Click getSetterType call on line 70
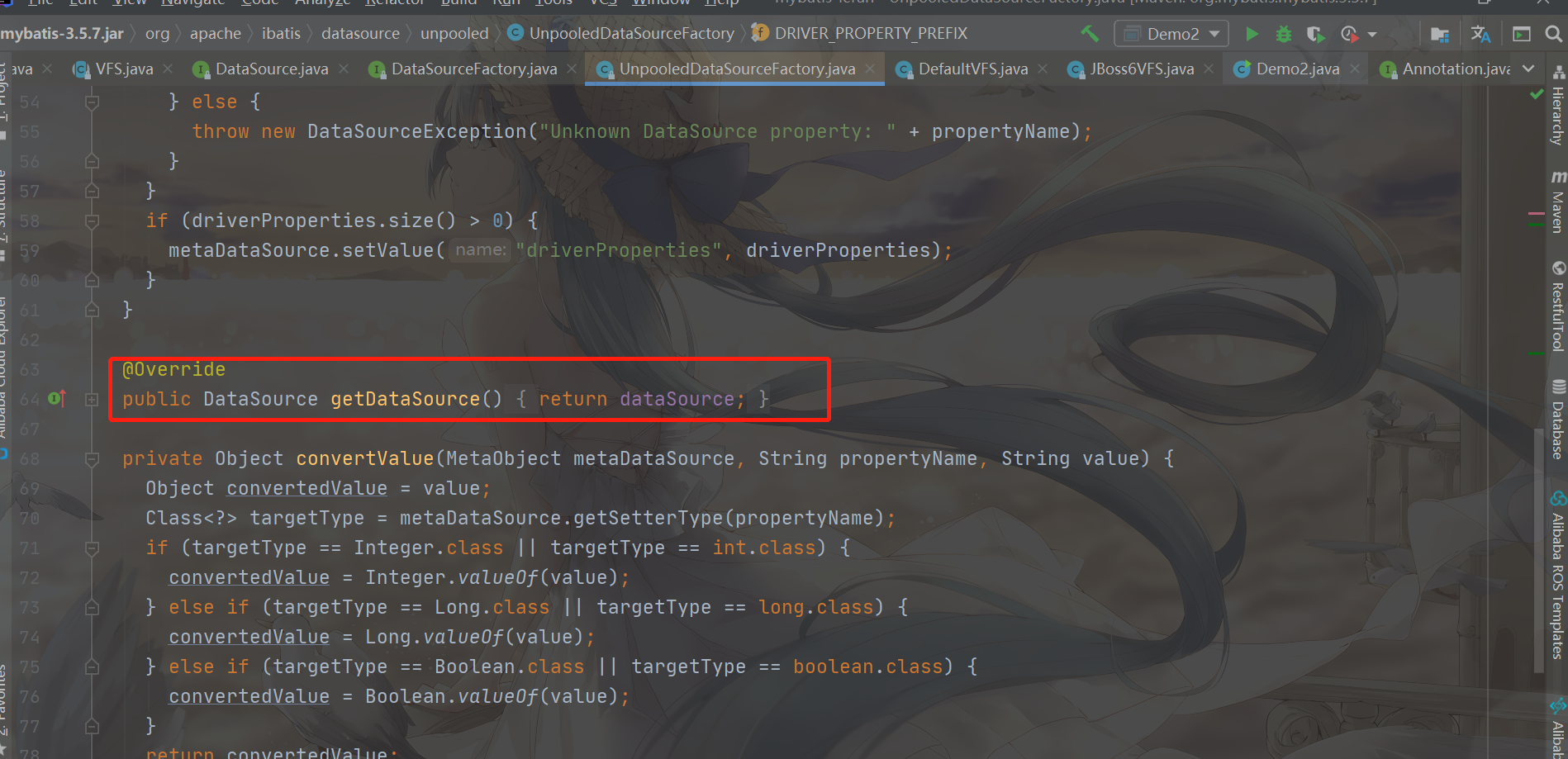This screenshot has width=1568, height=759. (649, 518)
